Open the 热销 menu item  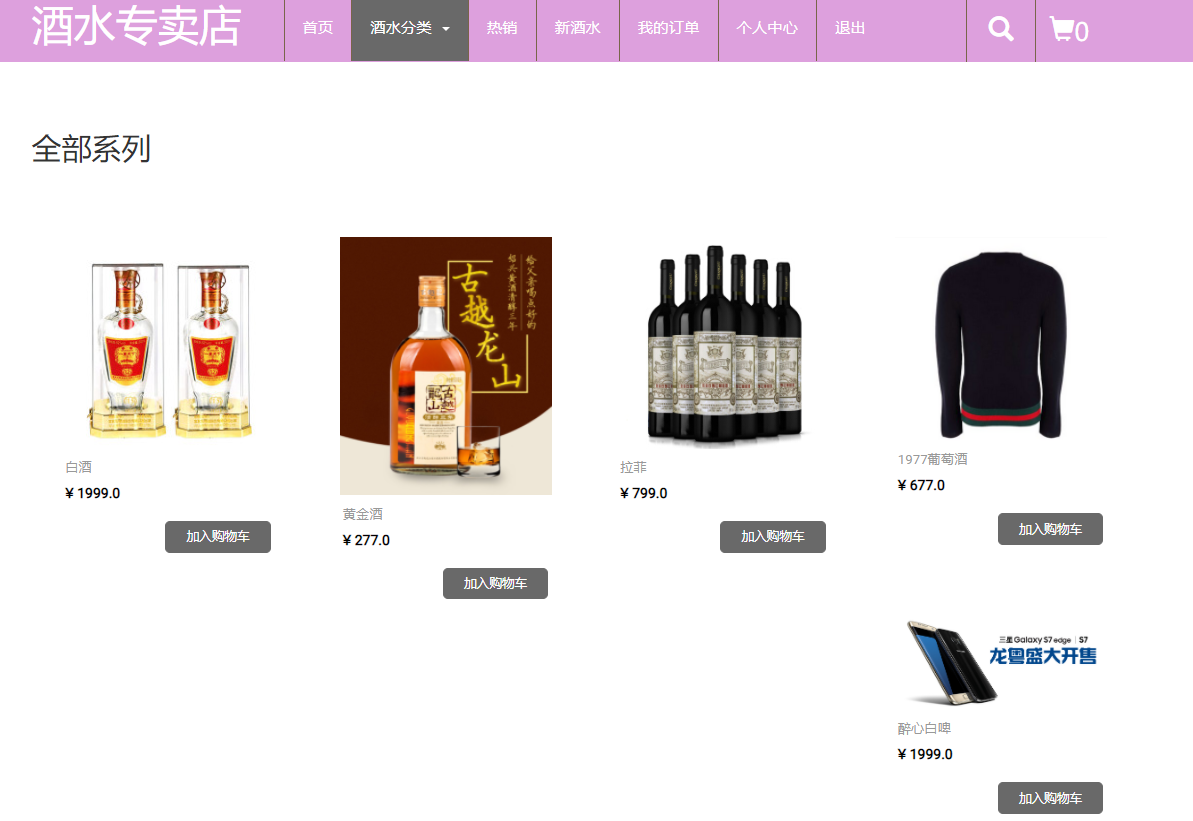pyautogui.click(x=502, y=30)
